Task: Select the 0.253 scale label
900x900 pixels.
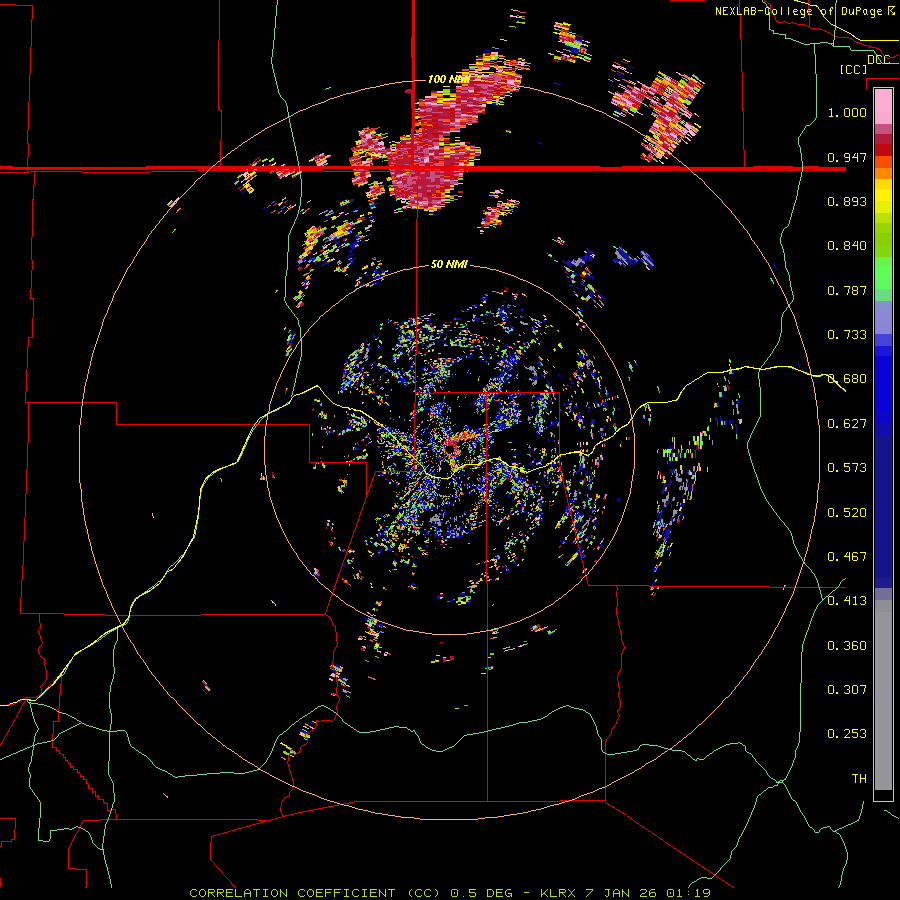Action: coord(847,734)
